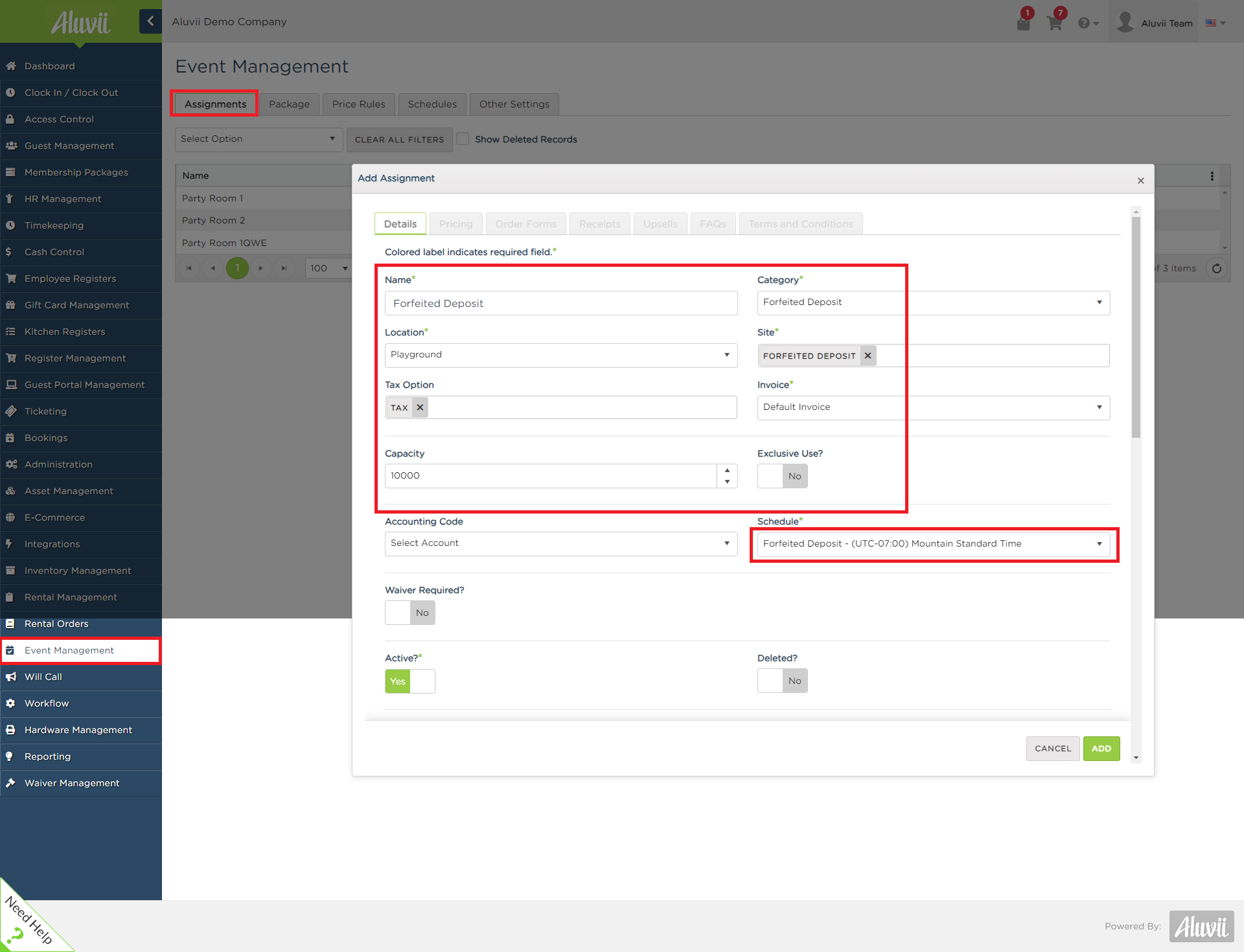This screenshot has height=952, width=1244.
Task: Open the Accounting Code dropdown
Action: 561,543
